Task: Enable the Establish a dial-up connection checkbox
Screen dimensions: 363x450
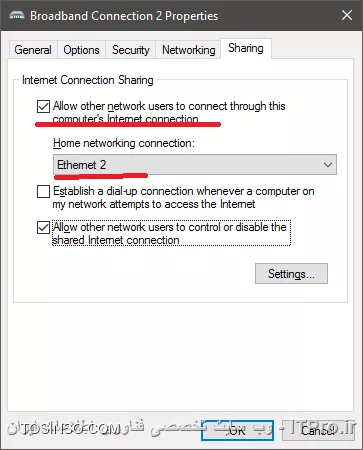Action: click(x=43, y=192)
